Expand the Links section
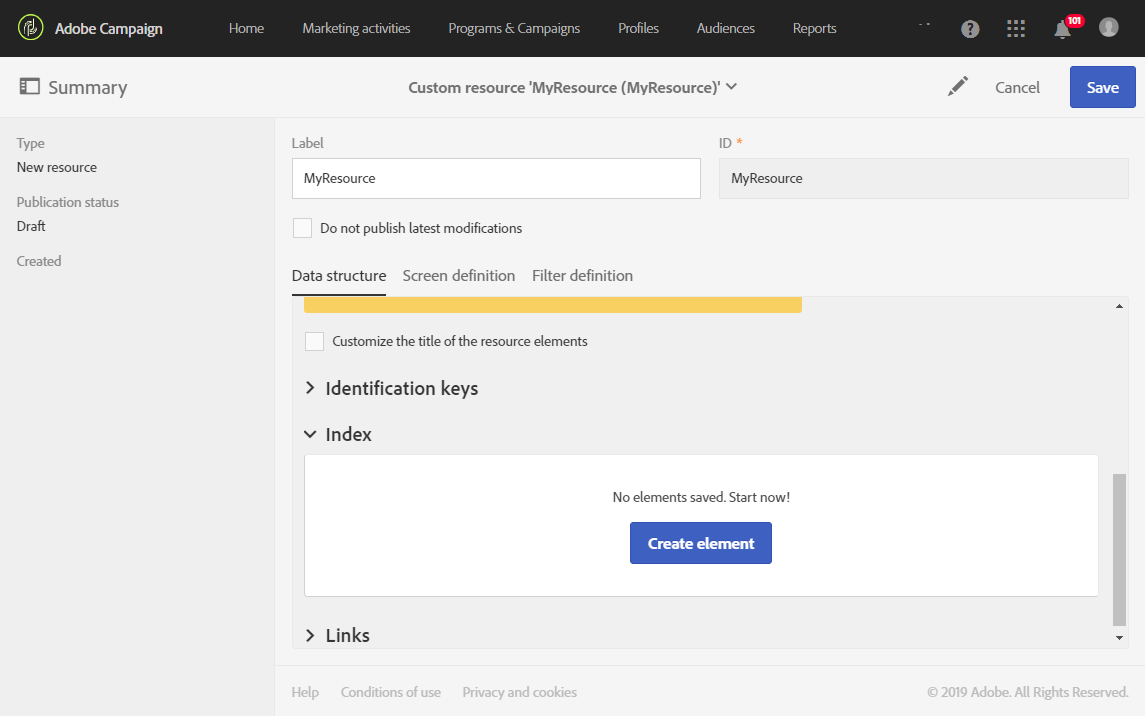This screenshot has width=1145, height=716. pos(310,635)
